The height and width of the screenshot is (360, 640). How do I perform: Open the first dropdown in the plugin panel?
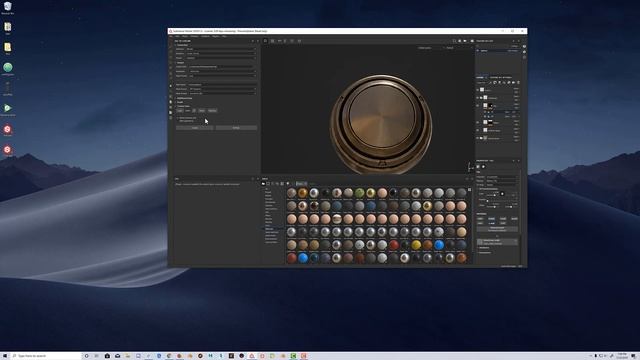[221, 49]
